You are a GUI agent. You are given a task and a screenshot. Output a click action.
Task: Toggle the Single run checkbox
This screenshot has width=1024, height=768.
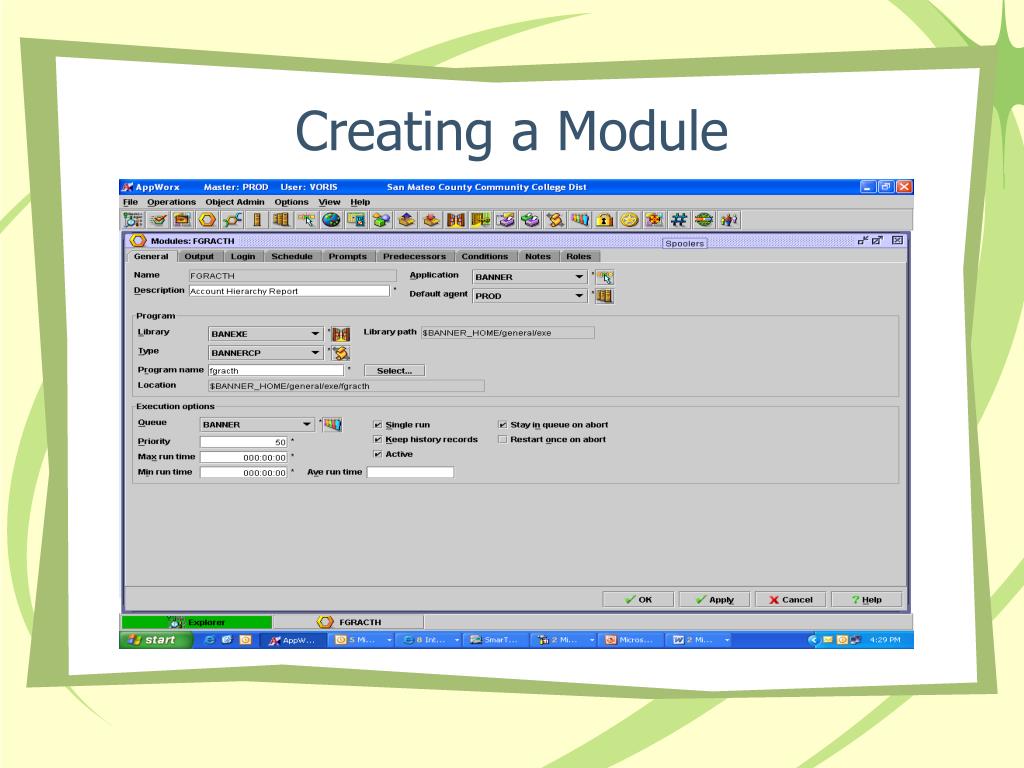[x=377, y=424]
